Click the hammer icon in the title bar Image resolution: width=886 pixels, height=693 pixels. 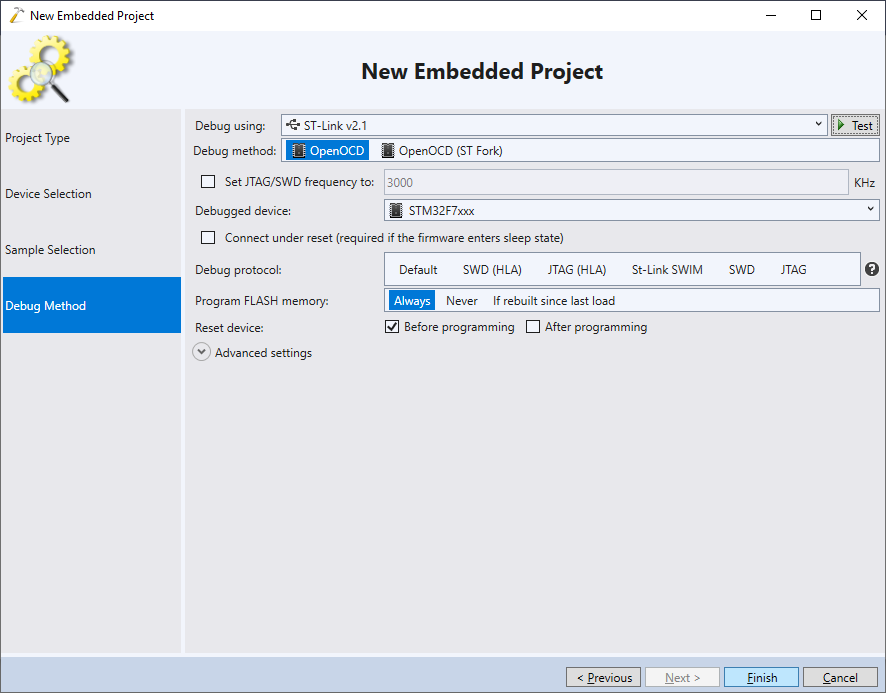click(17, 15)
